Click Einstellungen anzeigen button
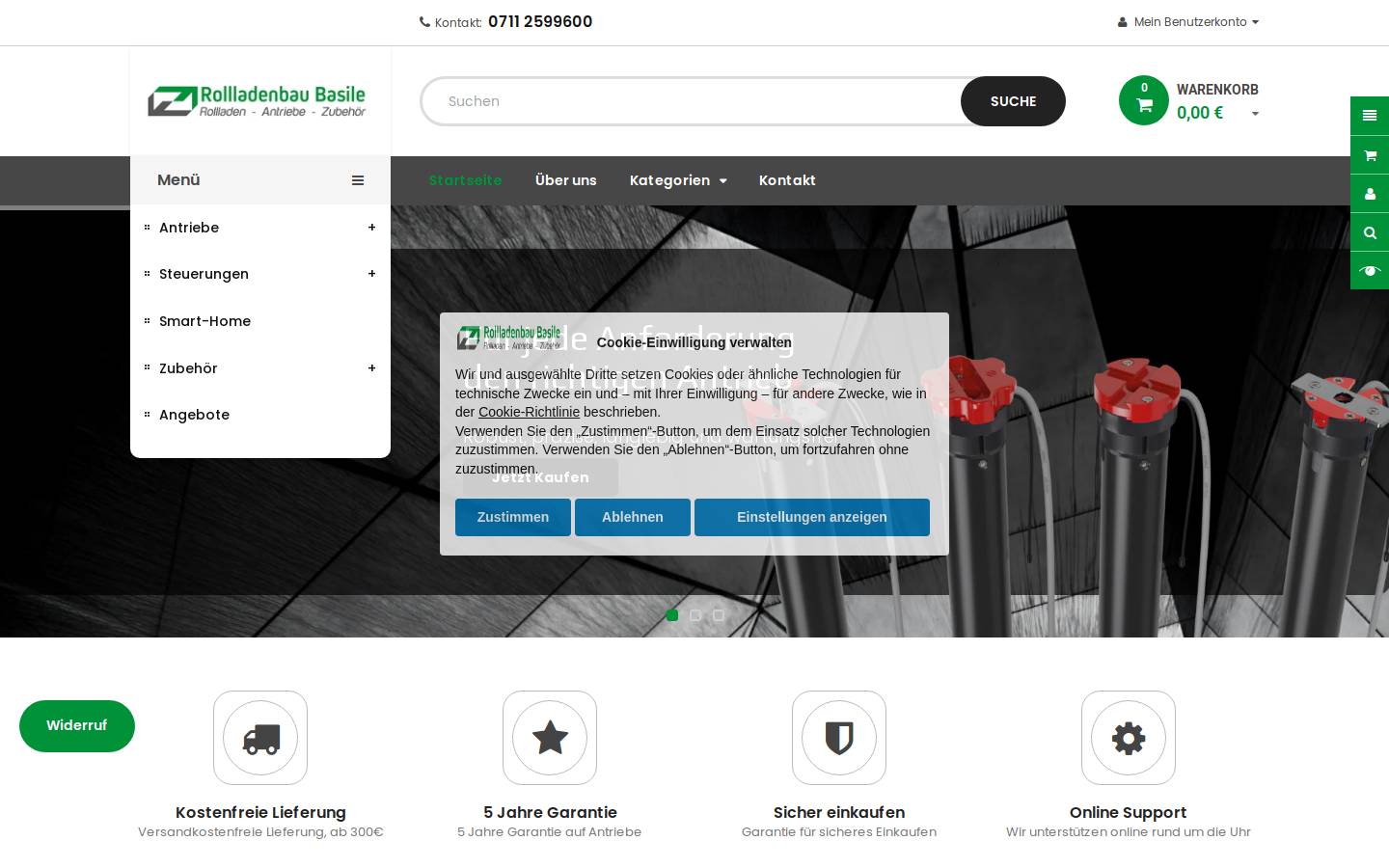 pos(812,517)
